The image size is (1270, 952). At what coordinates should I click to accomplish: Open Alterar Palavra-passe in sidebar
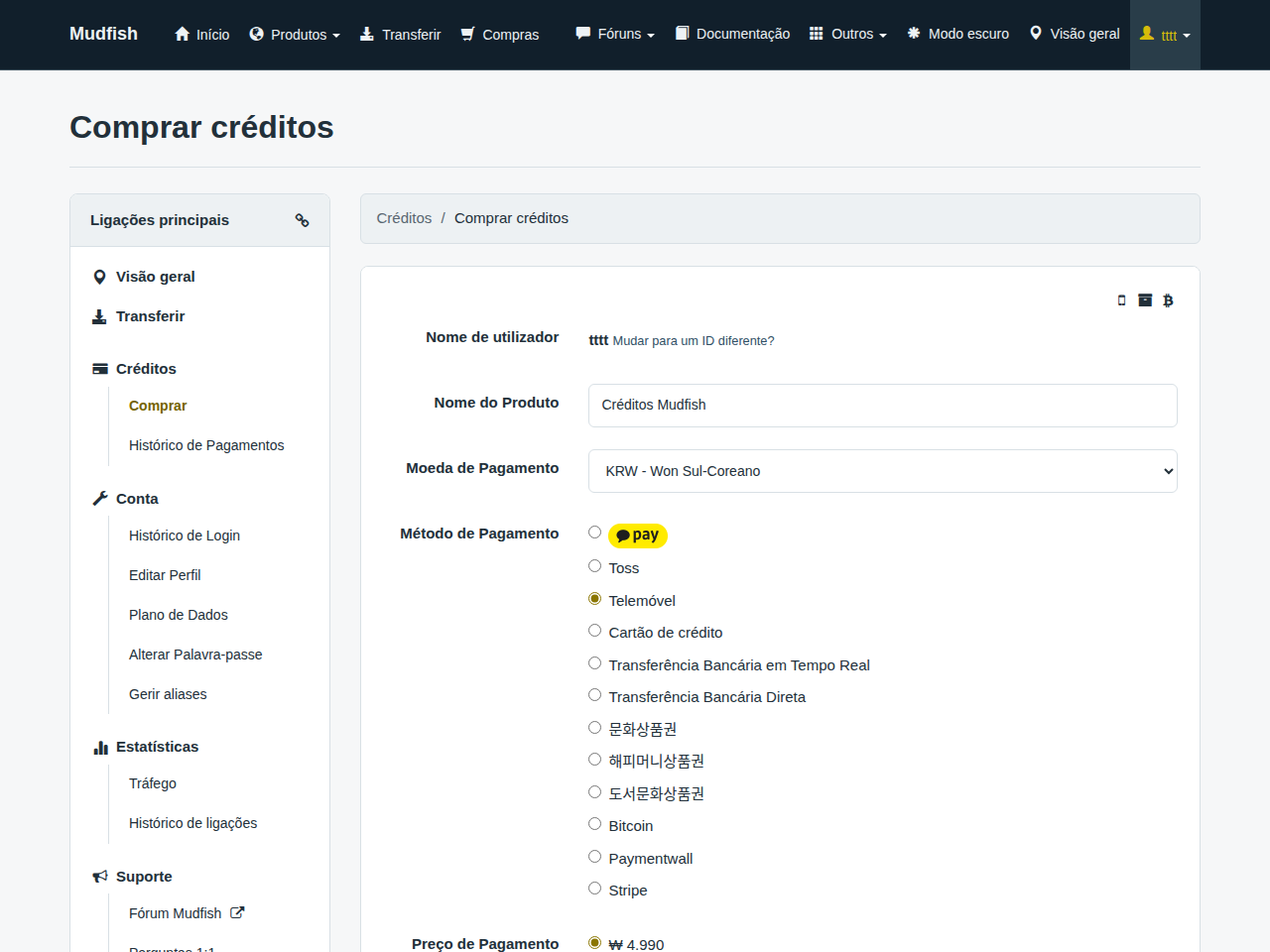pyautogui.click(x=195, y=654)
